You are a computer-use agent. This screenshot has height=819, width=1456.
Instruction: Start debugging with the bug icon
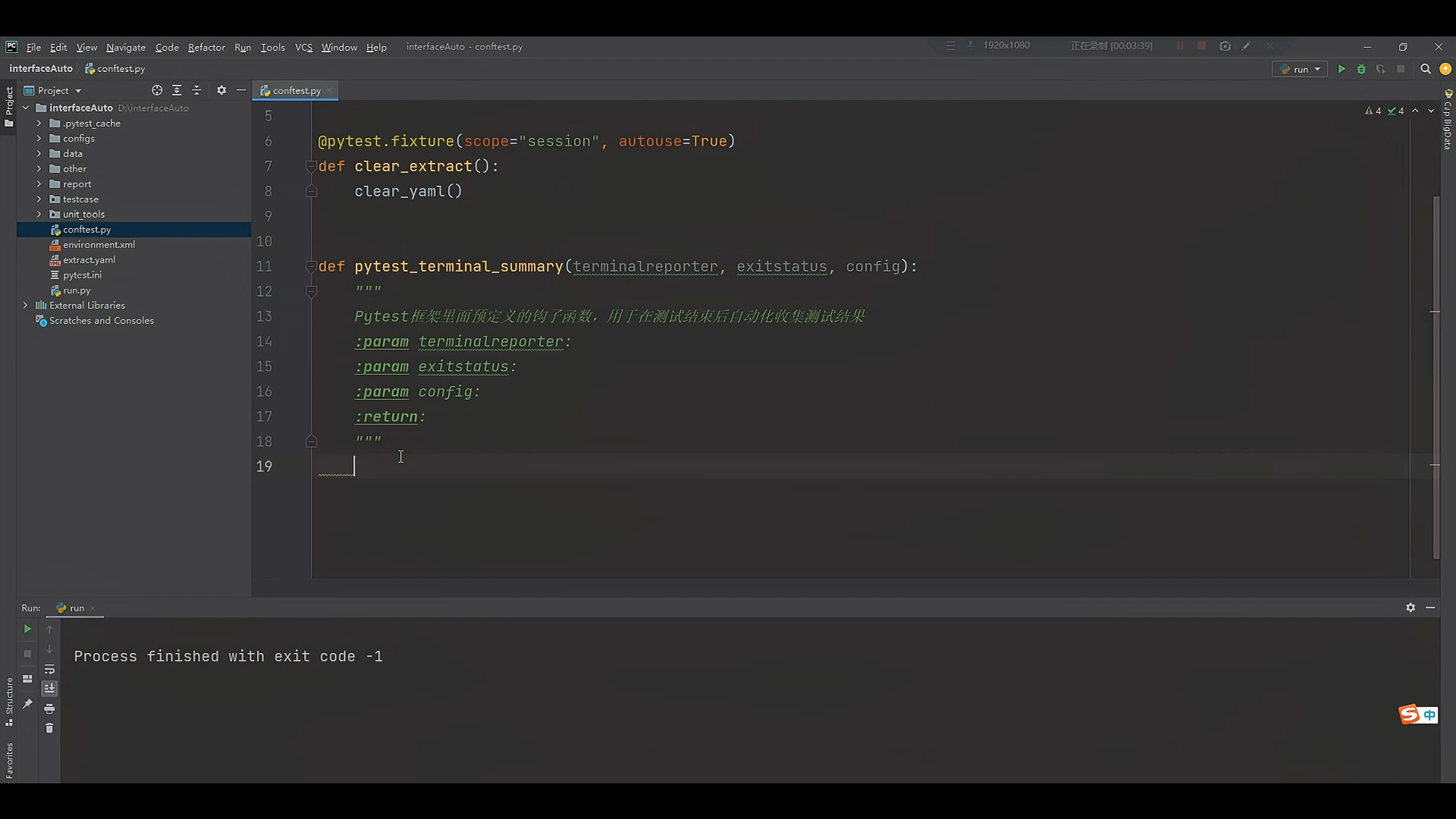(1361, 69)
